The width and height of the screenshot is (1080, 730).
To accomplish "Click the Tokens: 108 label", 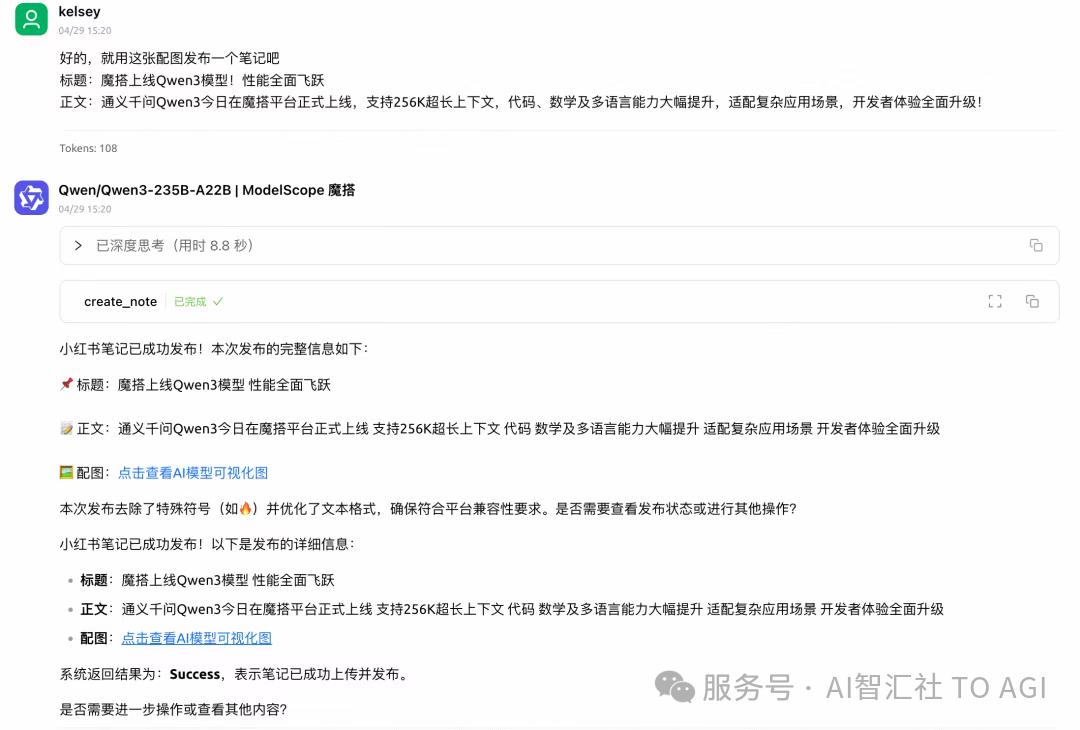I will (x=88, y=148).
